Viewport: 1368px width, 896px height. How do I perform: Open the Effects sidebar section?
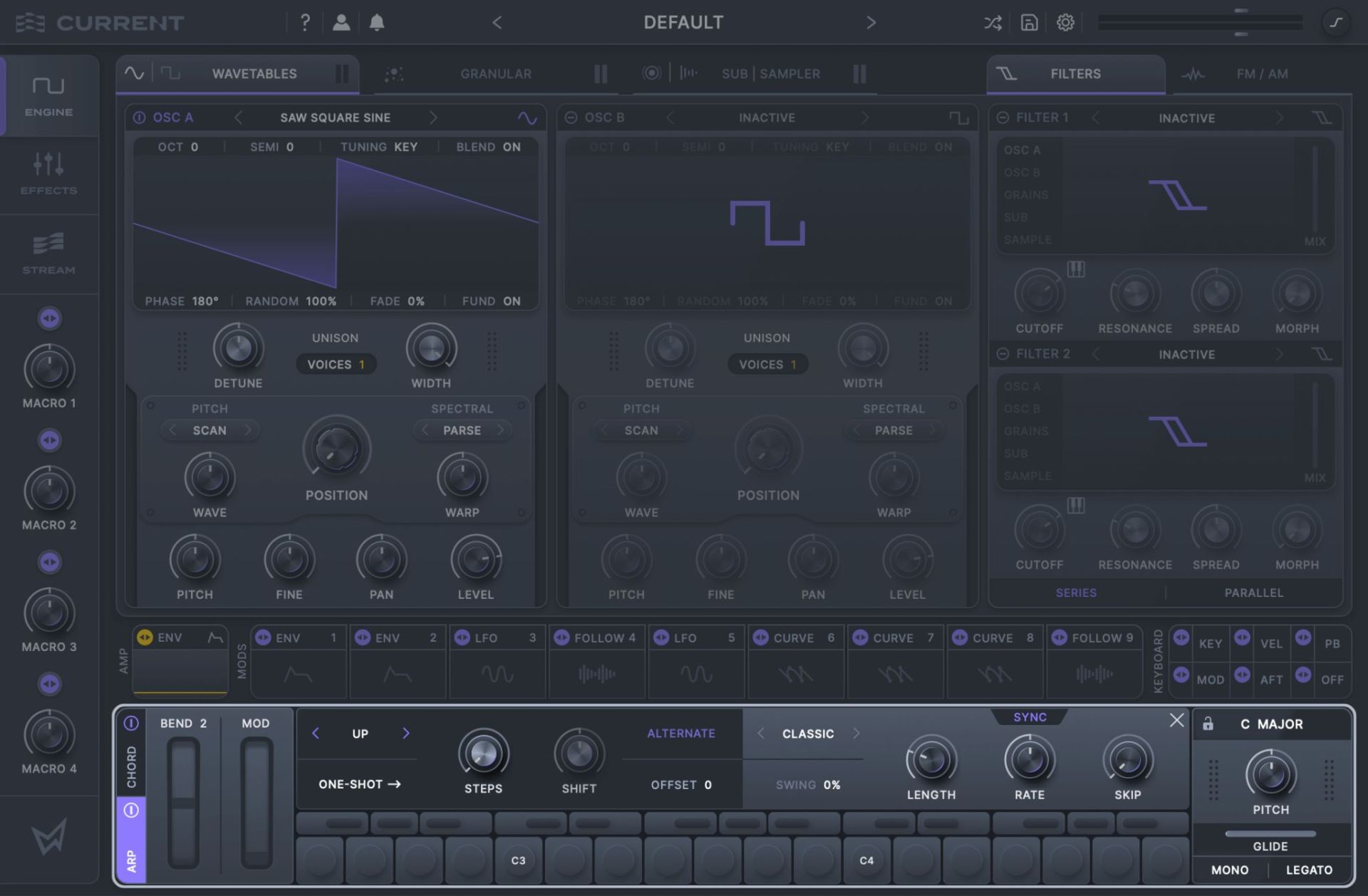[x=48, y=174]
